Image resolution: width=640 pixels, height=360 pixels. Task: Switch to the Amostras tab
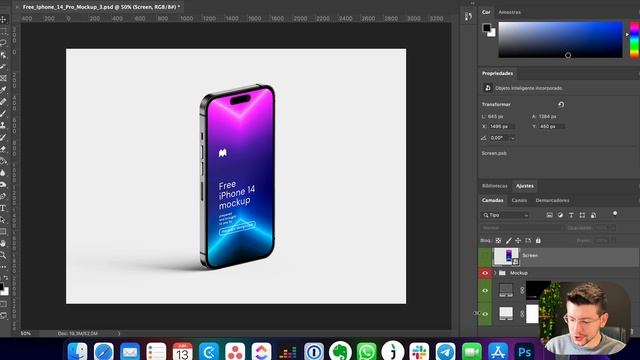coord(509,12)
